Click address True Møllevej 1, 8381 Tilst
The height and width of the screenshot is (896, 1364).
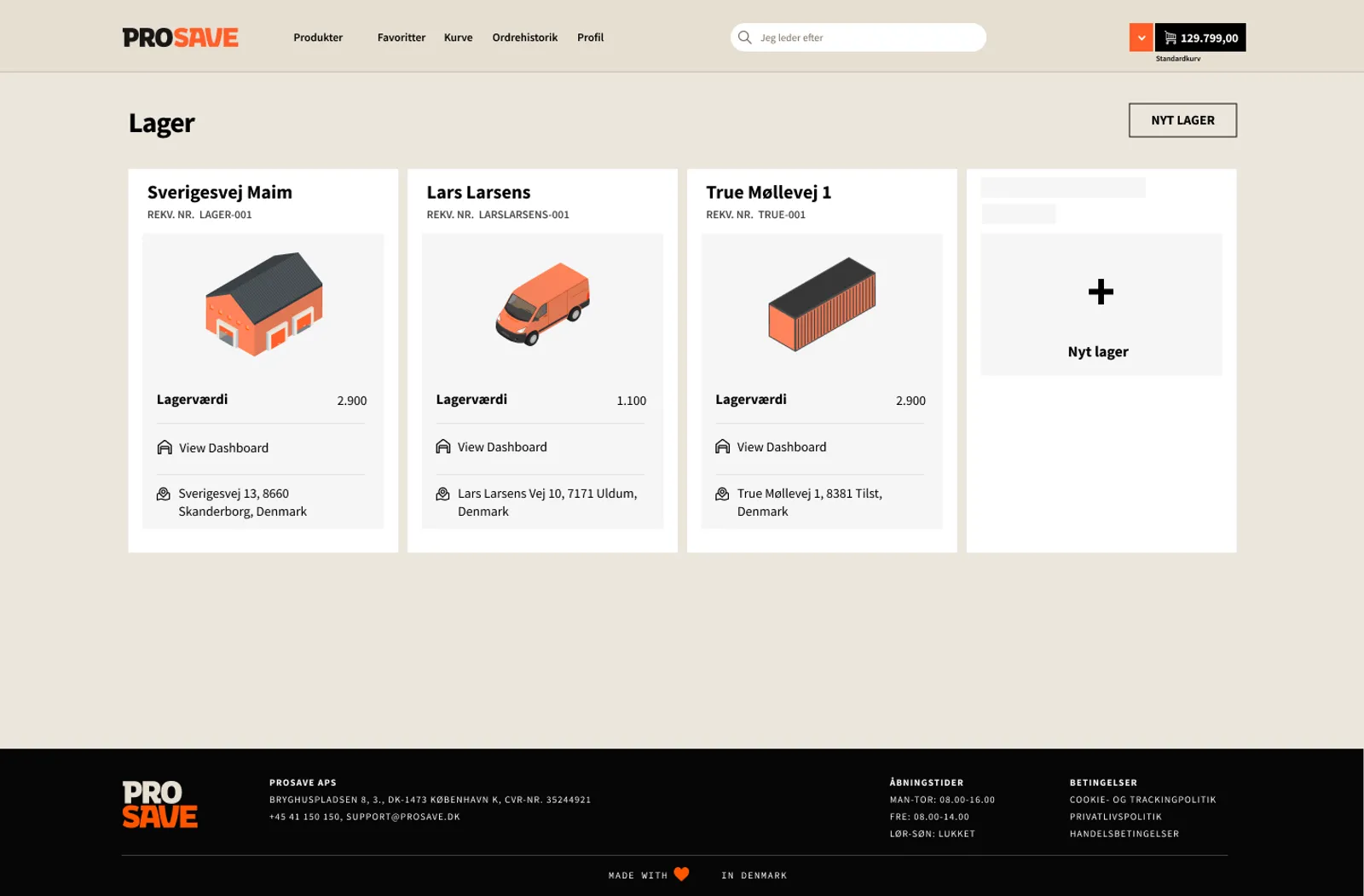(x=810, y=502)
